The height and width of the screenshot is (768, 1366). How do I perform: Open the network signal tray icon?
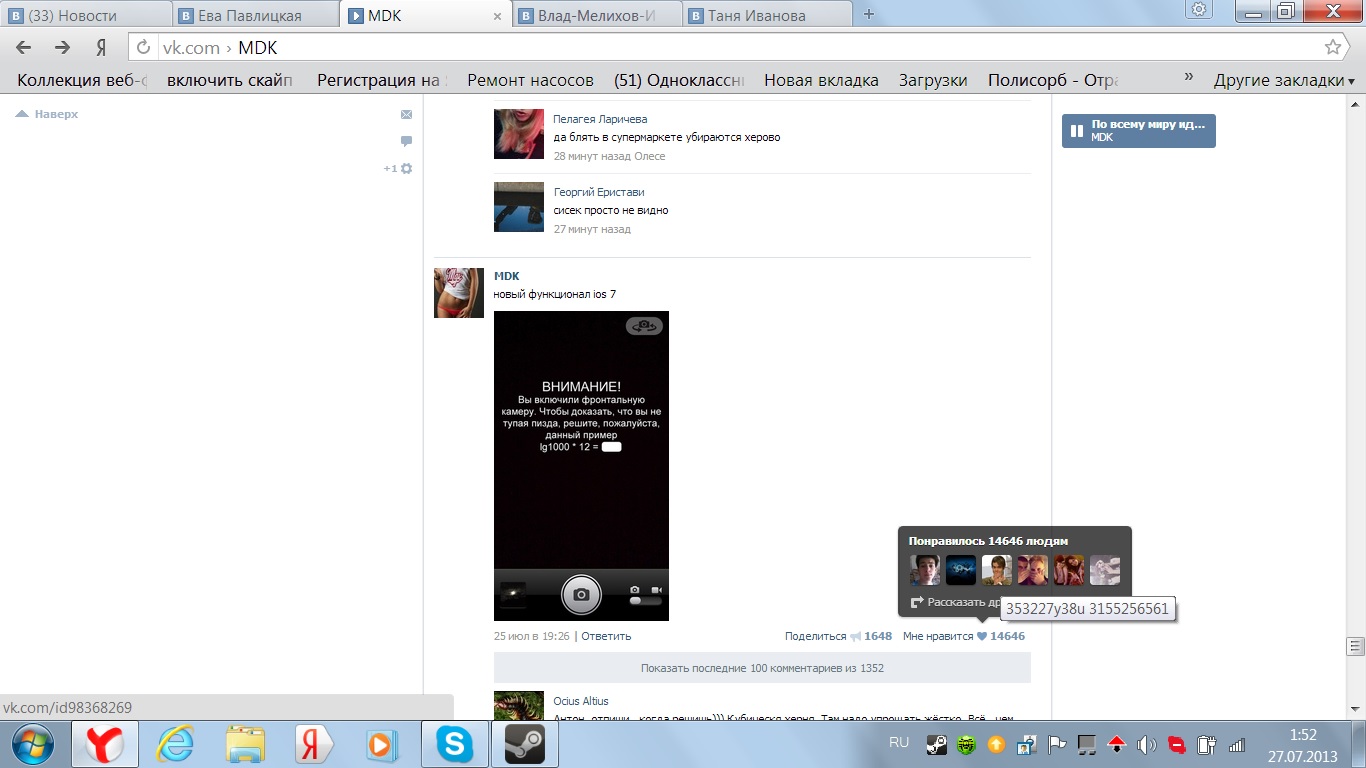(x=1237, y=744)
